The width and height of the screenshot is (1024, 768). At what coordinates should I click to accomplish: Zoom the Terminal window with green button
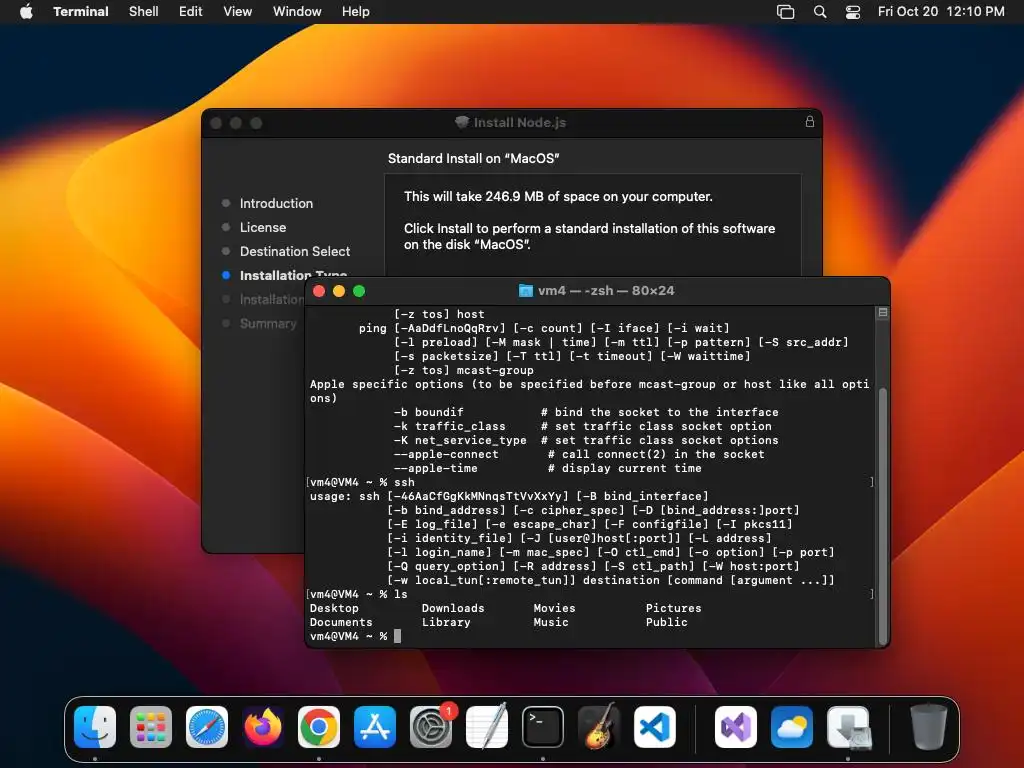tap(359, 291)
